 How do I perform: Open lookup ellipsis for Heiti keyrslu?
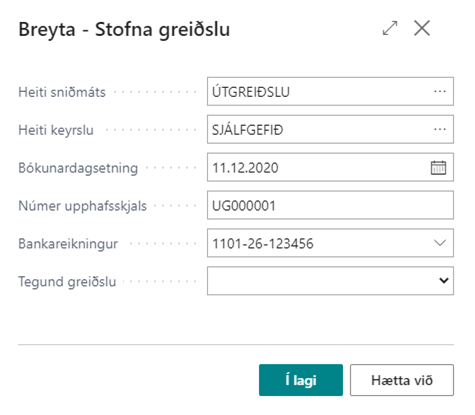pos(440,129)
